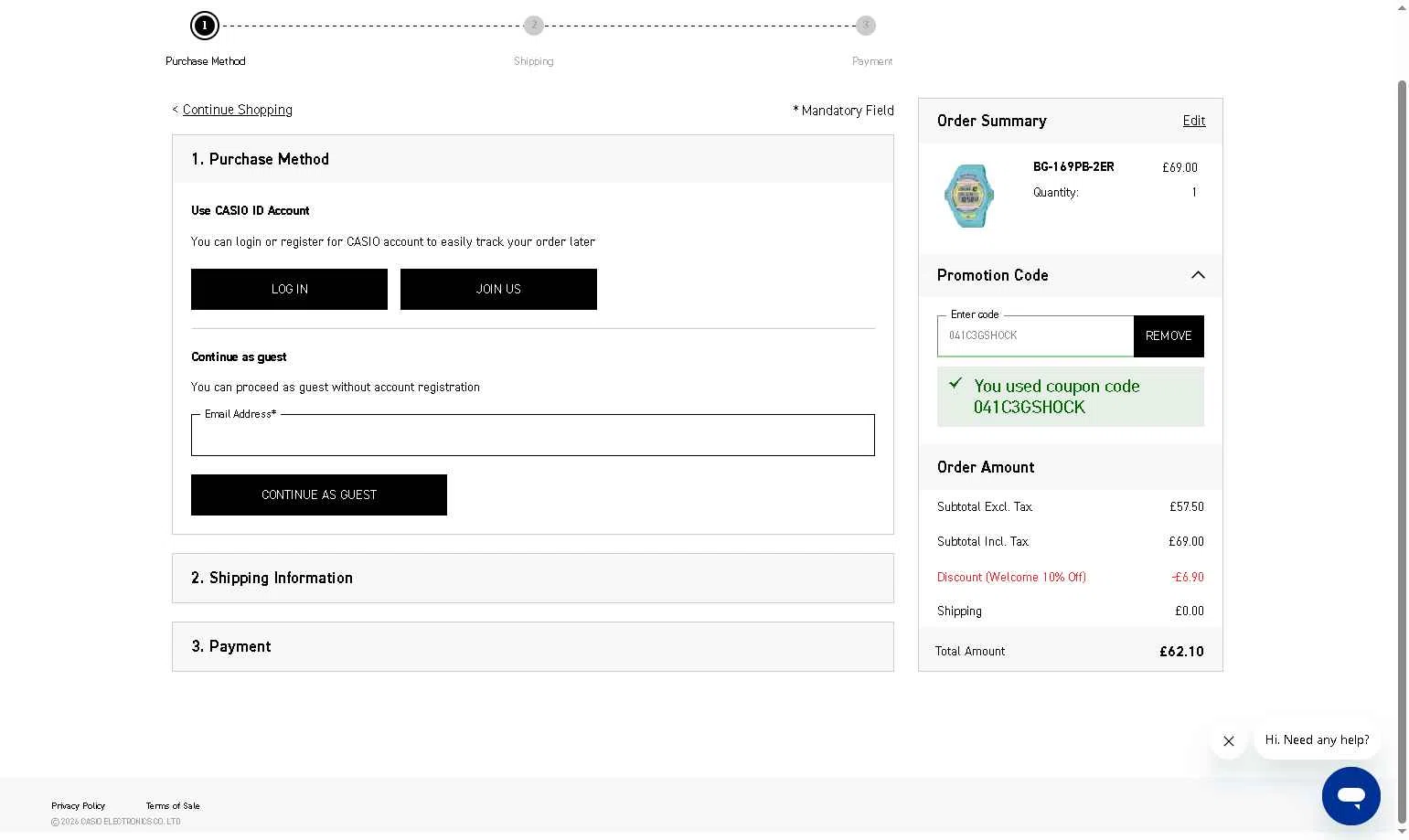Click the Total Amount £62.10 value
1409x840 pixels.
pyautogui.click(x=1181, y=652)
